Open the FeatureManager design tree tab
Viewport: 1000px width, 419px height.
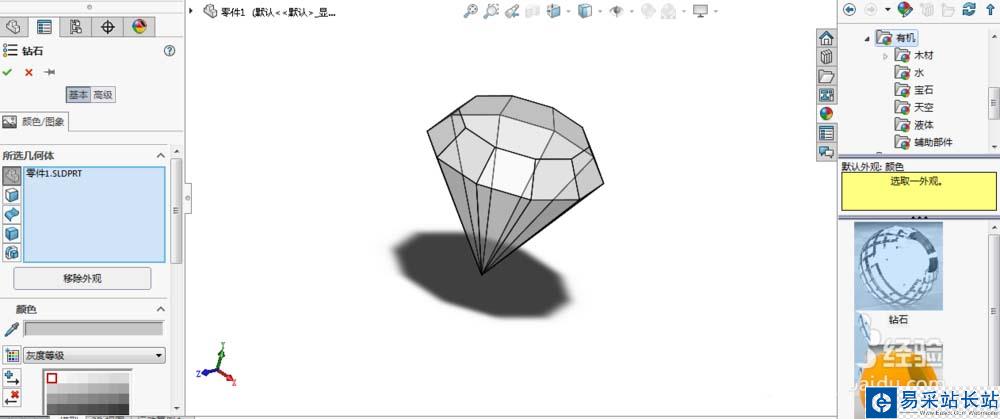pyautogui.click(x=13, y=27)
